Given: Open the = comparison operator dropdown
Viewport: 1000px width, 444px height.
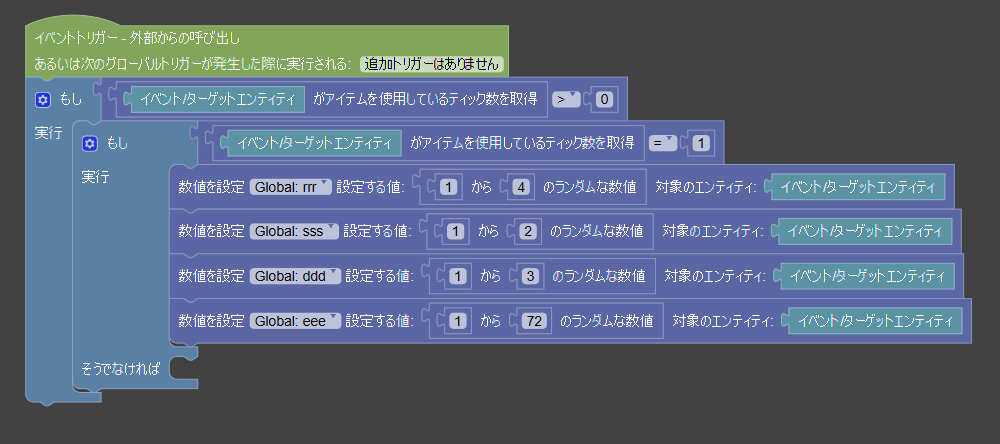Looking at the screenshot, I should [x=663, y=144].
